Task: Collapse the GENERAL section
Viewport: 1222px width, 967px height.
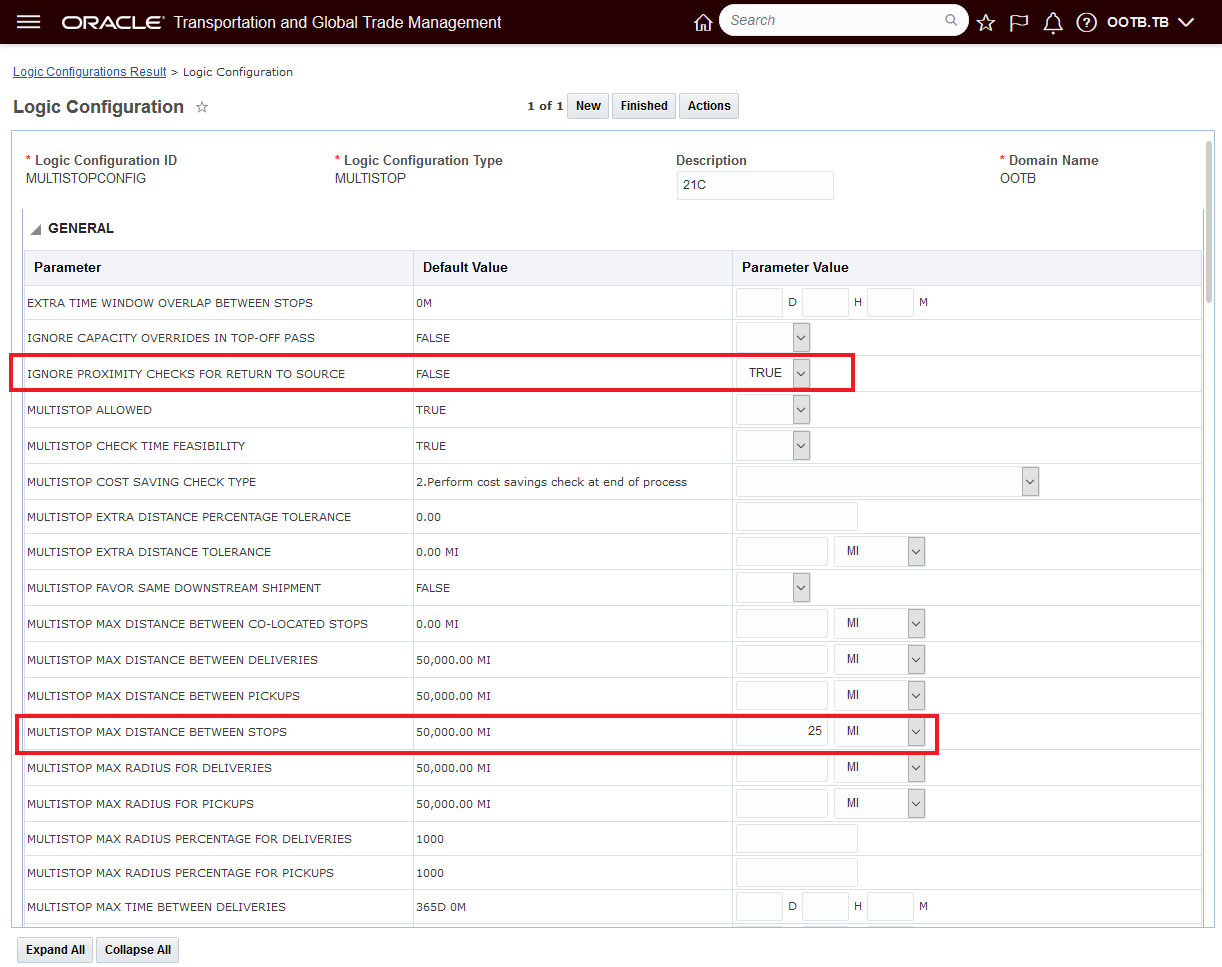Action: pos(36,229)
